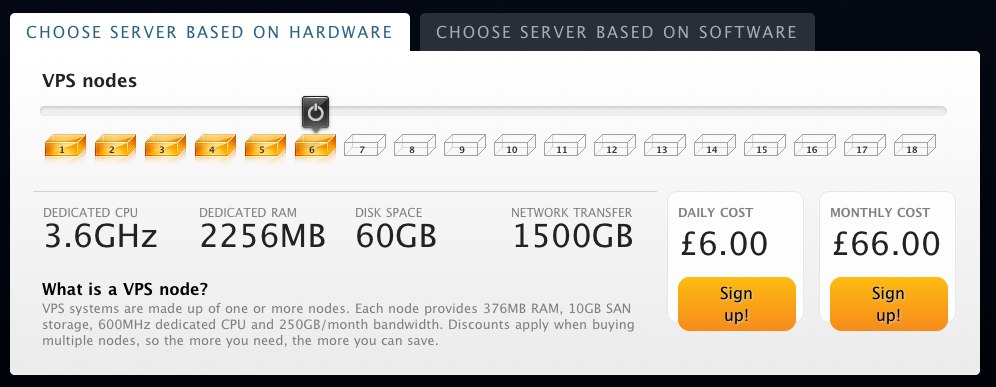Viewport: 996px width, 387px height.
Task: Select VPS node box number 3
Action: [x=165, y=146]
